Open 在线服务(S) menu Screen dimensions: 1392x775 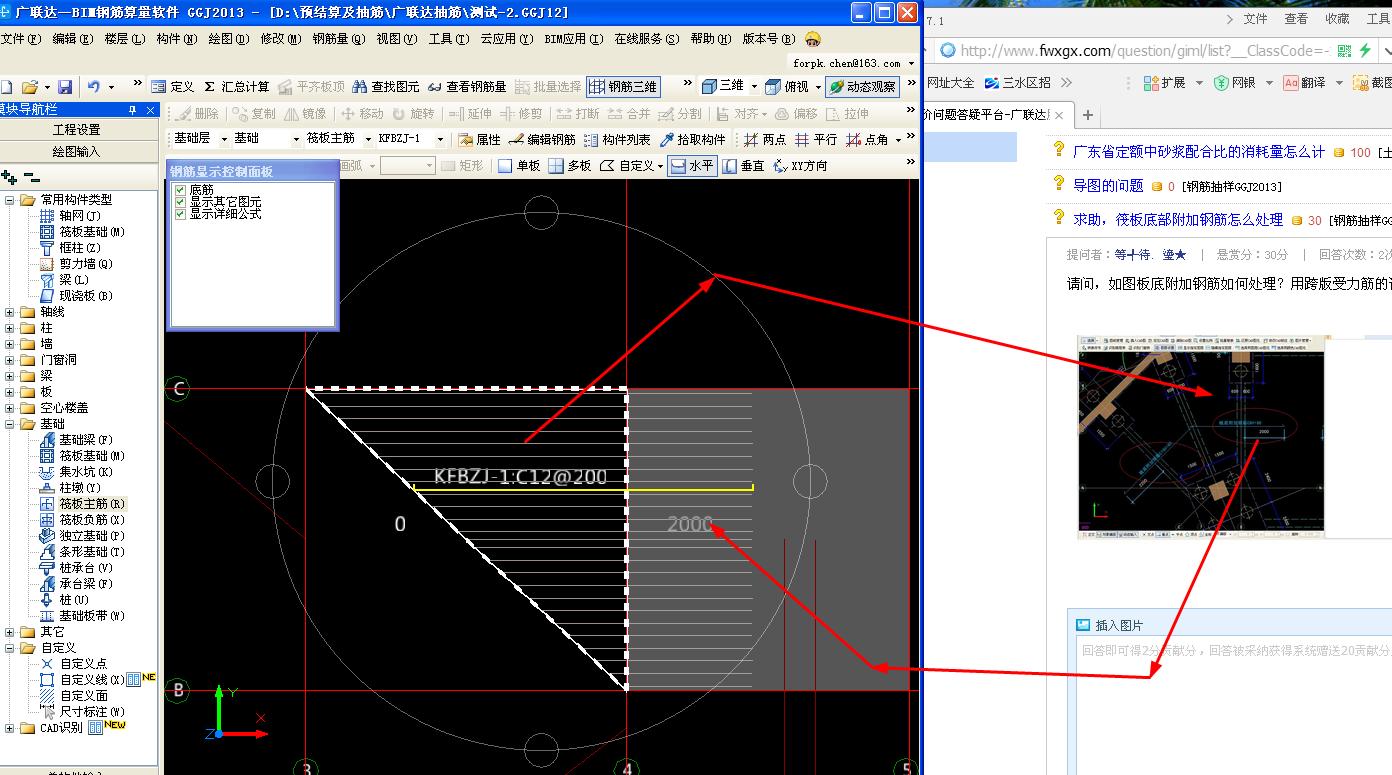pos(646,39)
